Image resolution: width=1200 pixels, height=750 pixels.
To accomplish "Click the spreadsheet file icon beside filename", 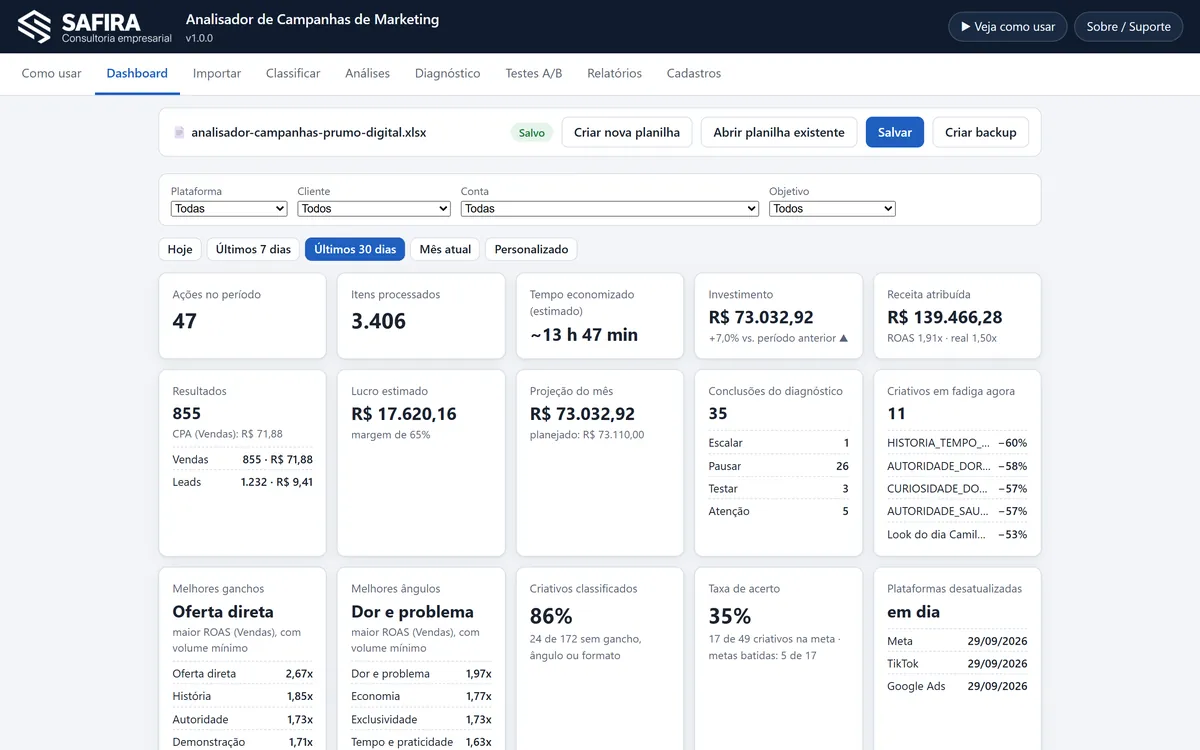I will coord(179,132).
